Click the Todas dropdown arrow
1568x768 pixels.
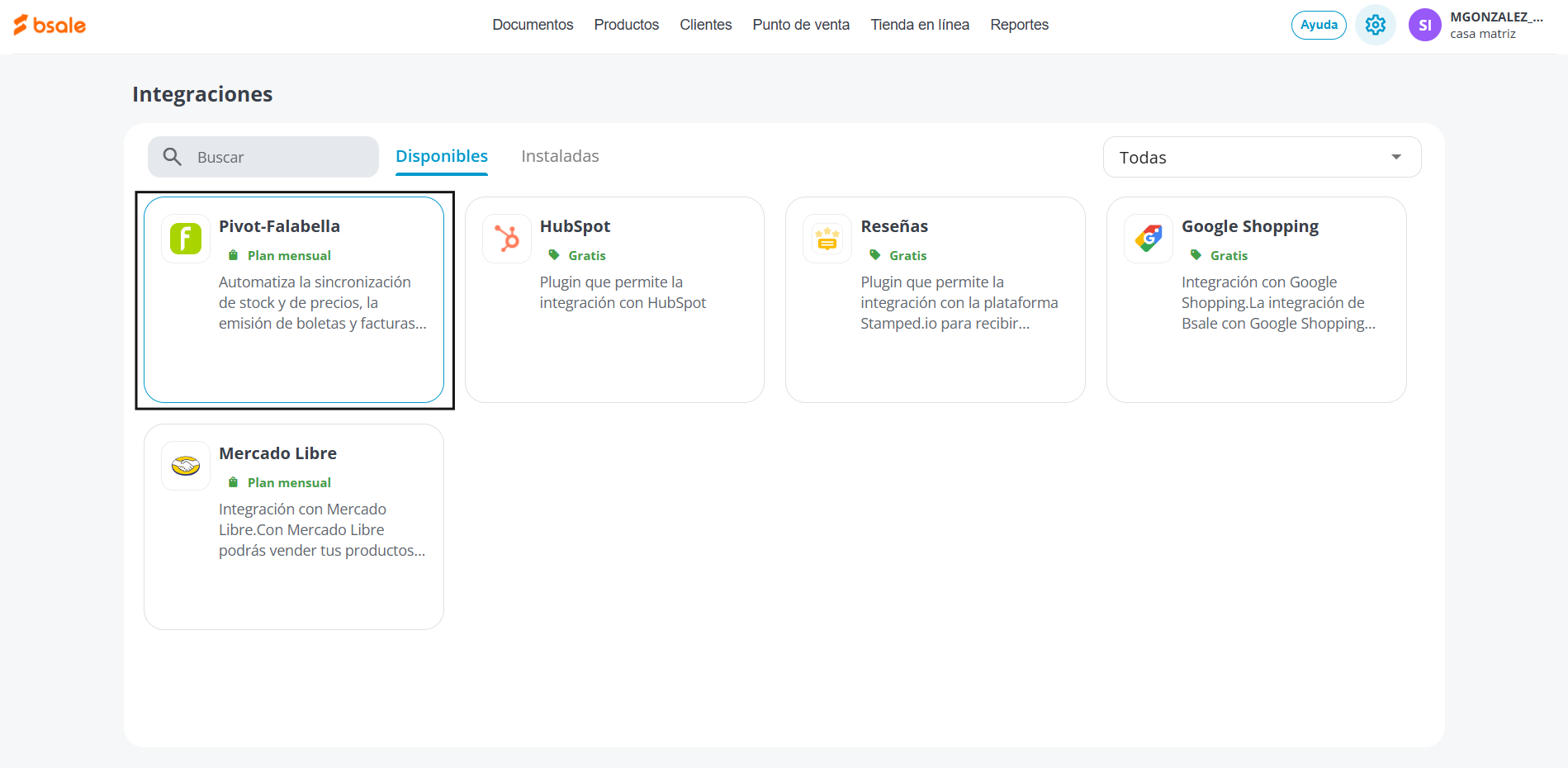pos(1396,157)
